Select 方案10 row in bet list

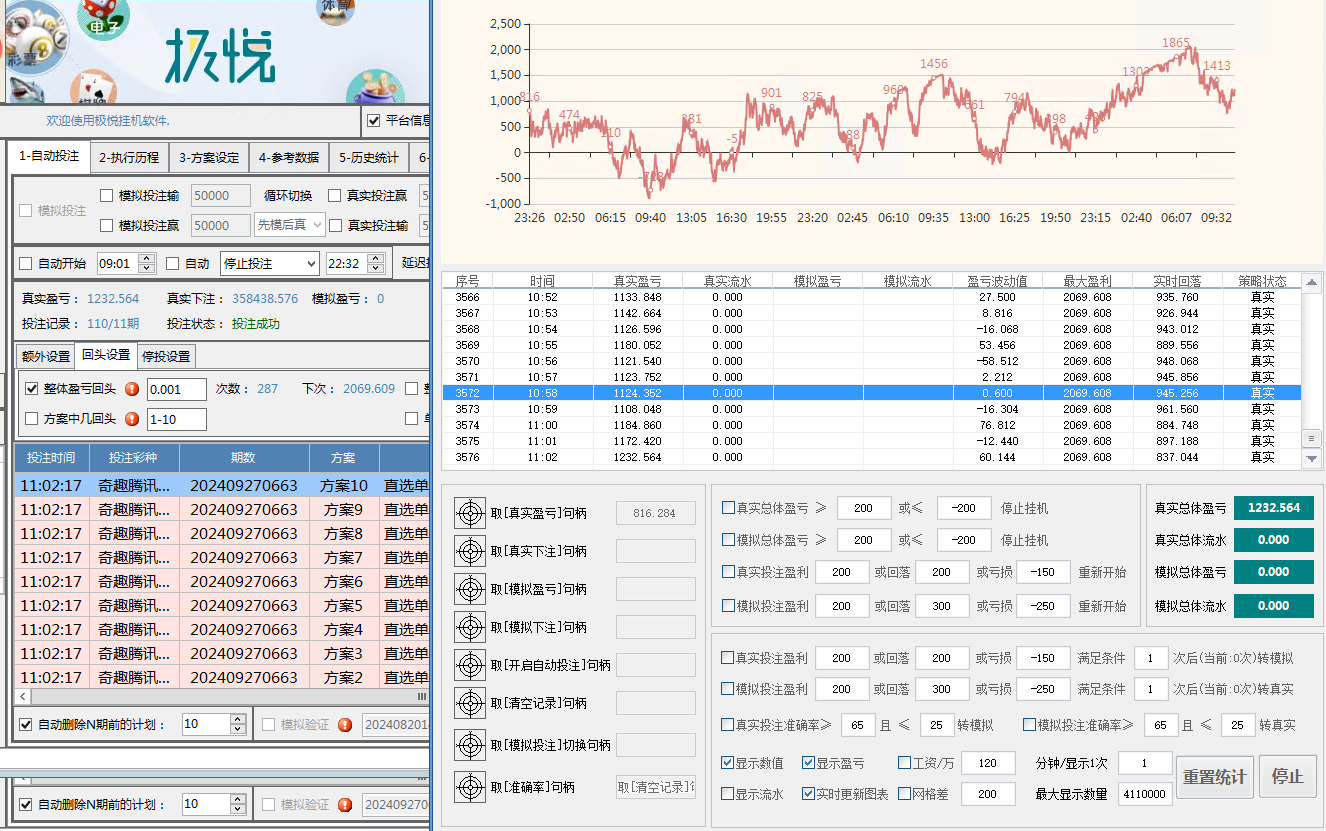coord(222,485)
